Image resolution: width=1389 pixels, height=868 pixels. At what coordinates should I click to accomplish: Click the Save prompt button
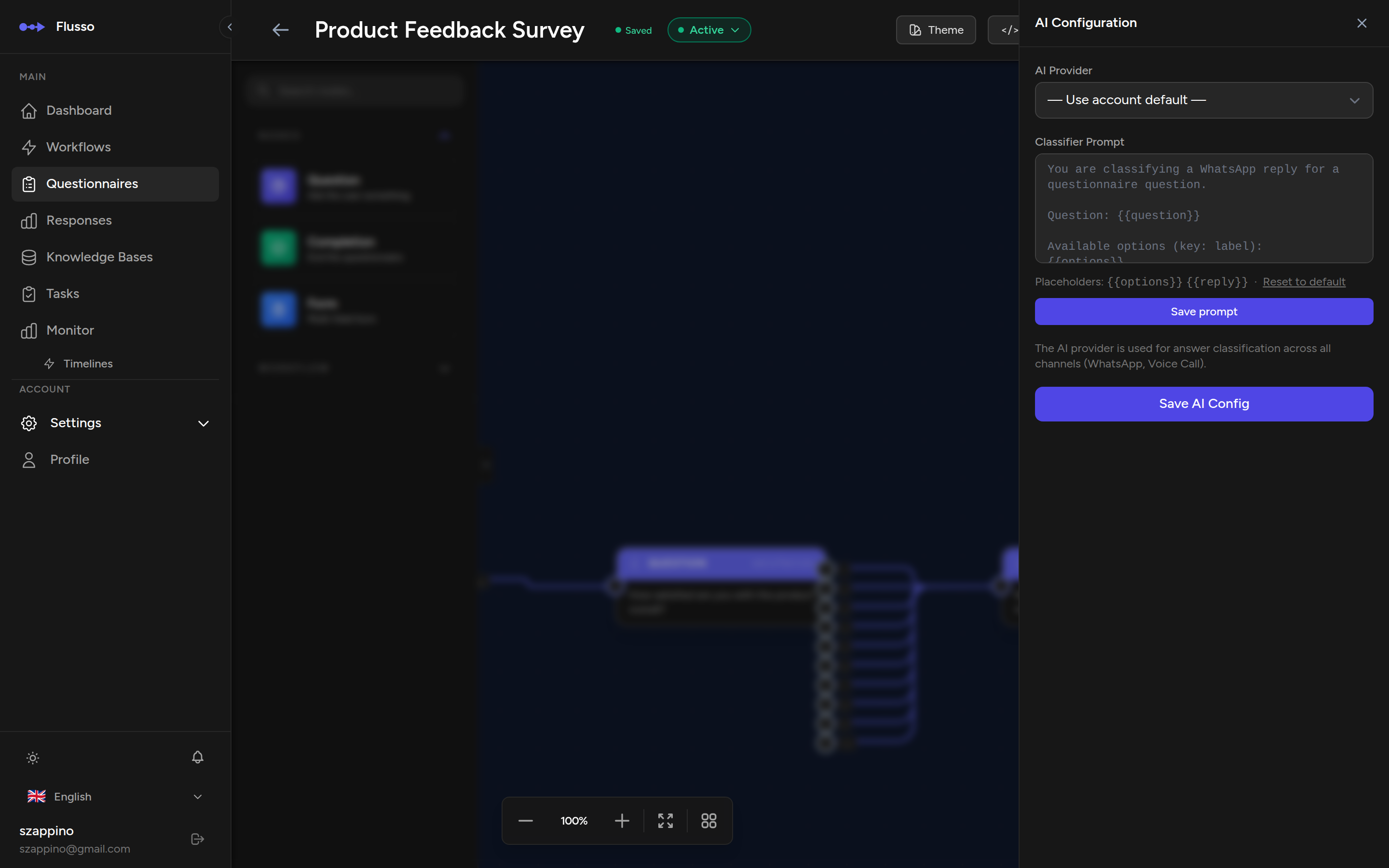coord(1204,312)
